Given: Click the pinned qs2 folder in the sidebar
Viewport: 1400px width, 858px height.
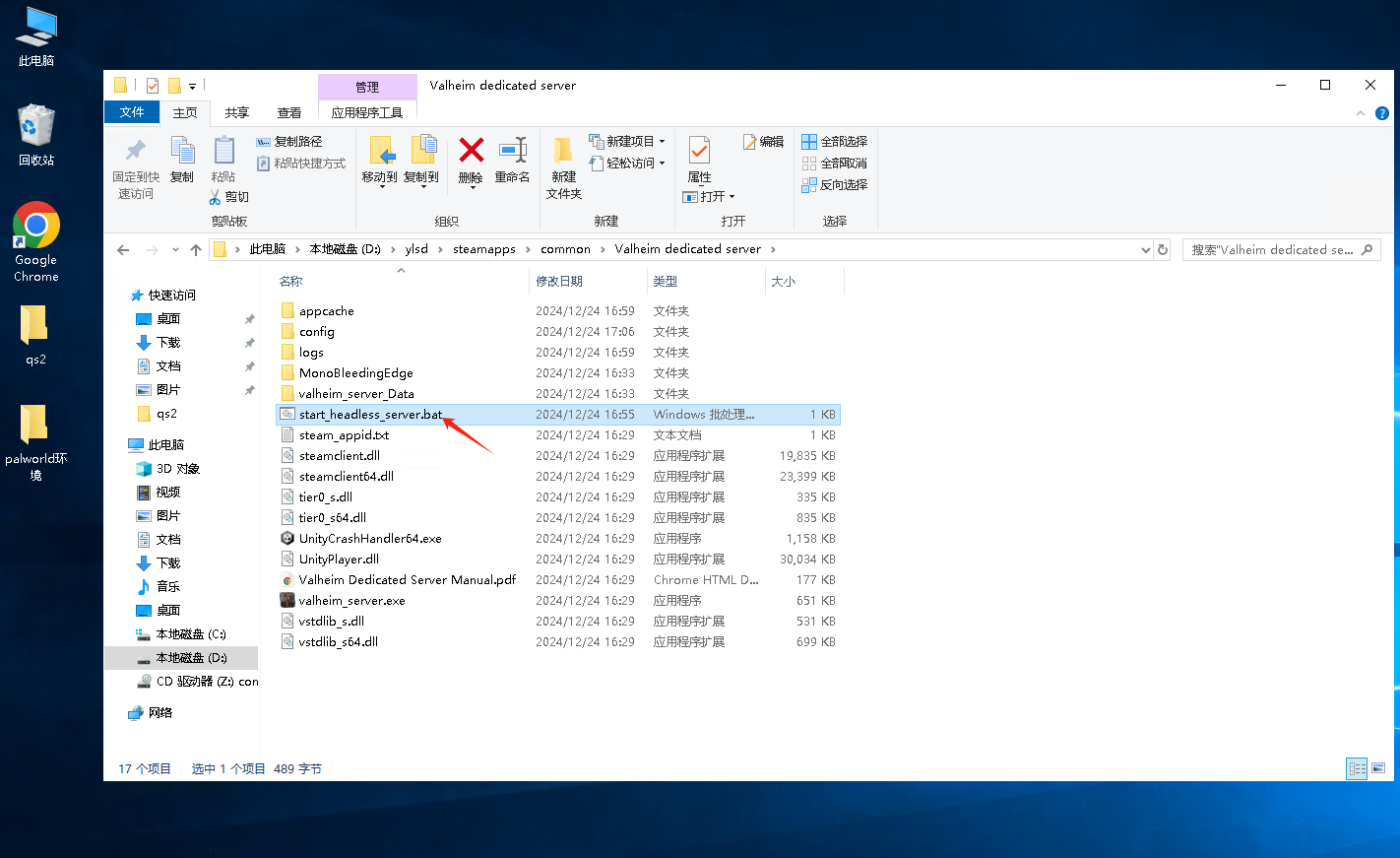Looking at the screenshot, I should [x=166, y=414].
